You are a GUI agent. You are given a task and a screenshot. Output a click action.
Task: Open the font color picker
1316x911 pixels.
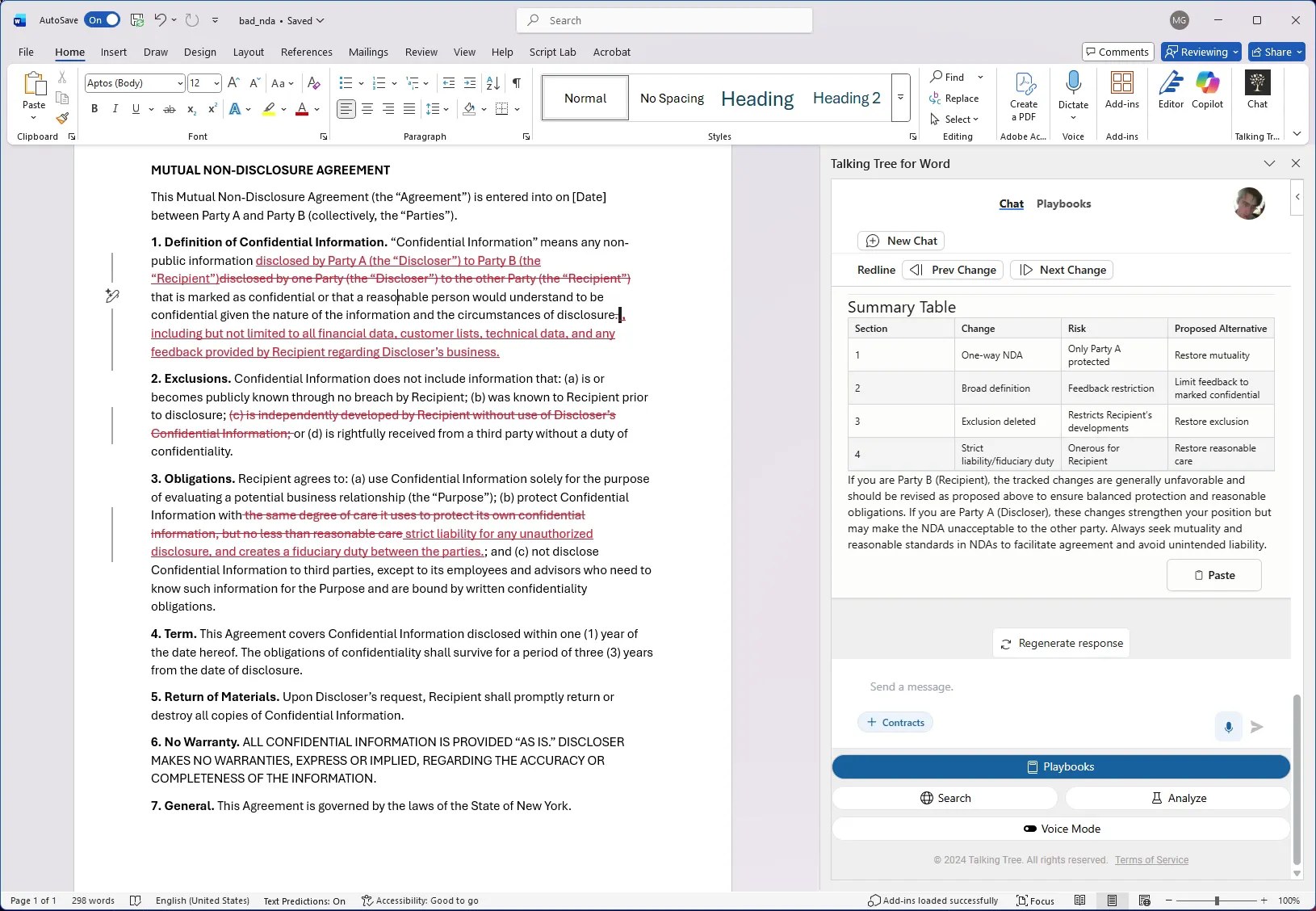317,109
